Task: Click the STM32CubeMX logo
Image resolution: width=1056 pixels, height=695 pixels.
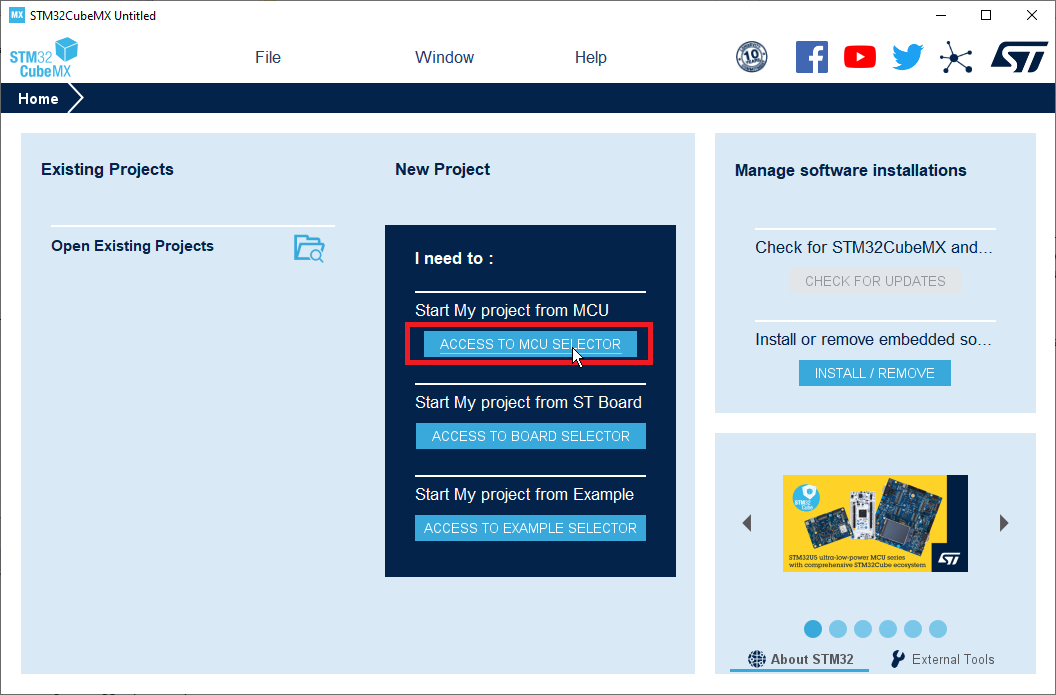Action: [x=44, y=57]
